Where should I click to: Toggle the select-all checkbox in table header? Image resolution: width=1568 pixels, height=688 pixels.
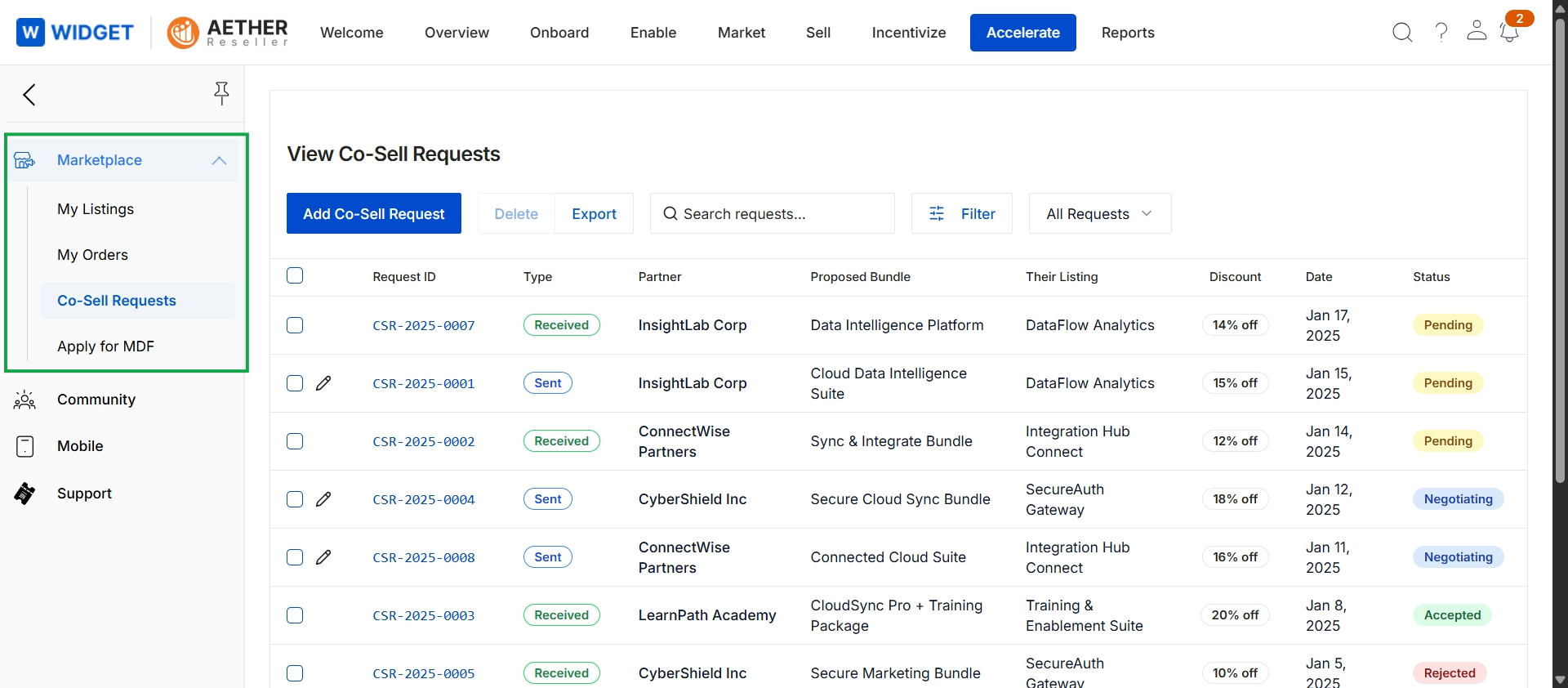[x=295, y=275]
